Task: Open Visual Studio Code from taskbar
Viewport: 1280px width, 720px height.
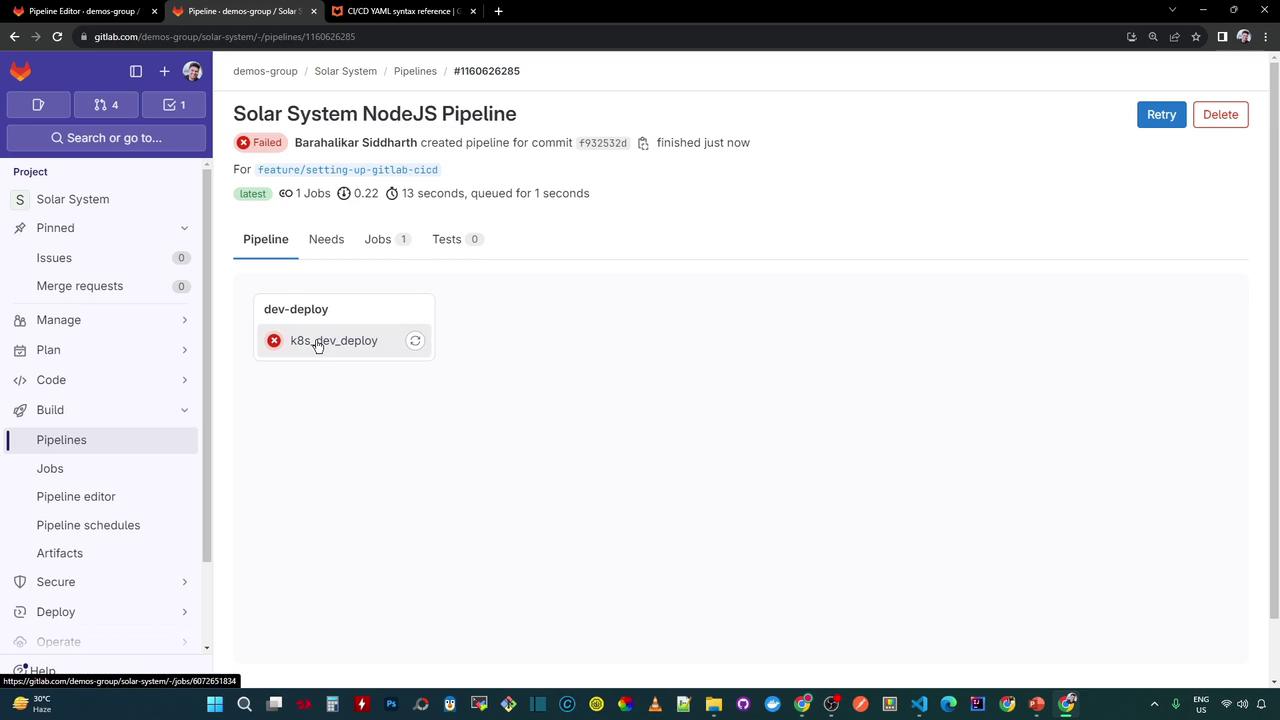Action: coord(919,704)
